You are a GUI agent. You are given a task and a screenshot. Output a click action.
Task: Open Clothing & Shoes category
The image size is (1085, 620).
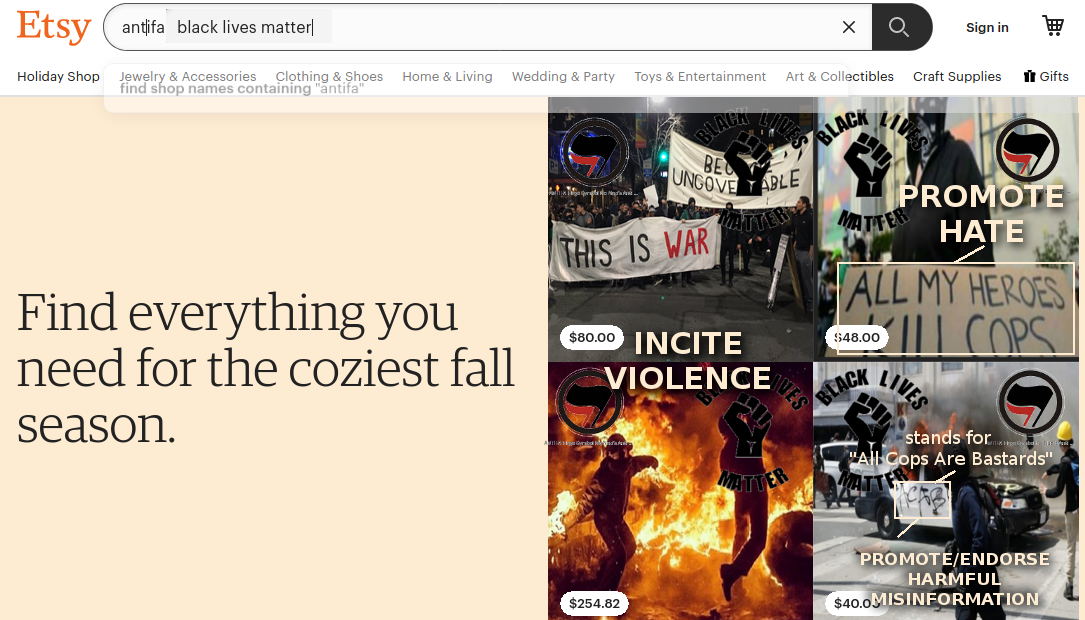tap(329, 76)
